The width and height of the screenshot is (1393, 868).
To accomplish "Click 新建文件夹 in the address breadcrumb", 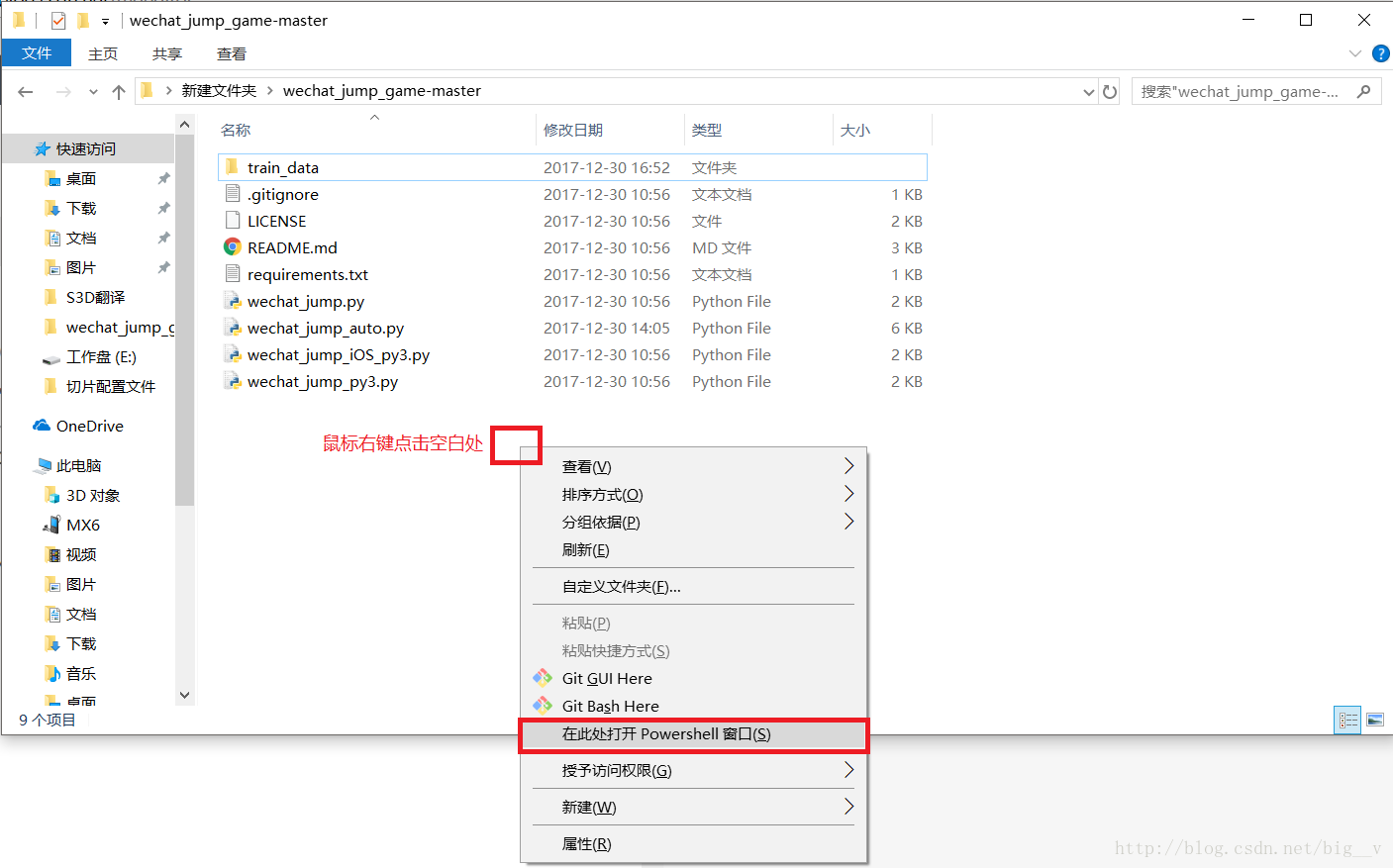I will pyautogui.click(x=219, y=90).
